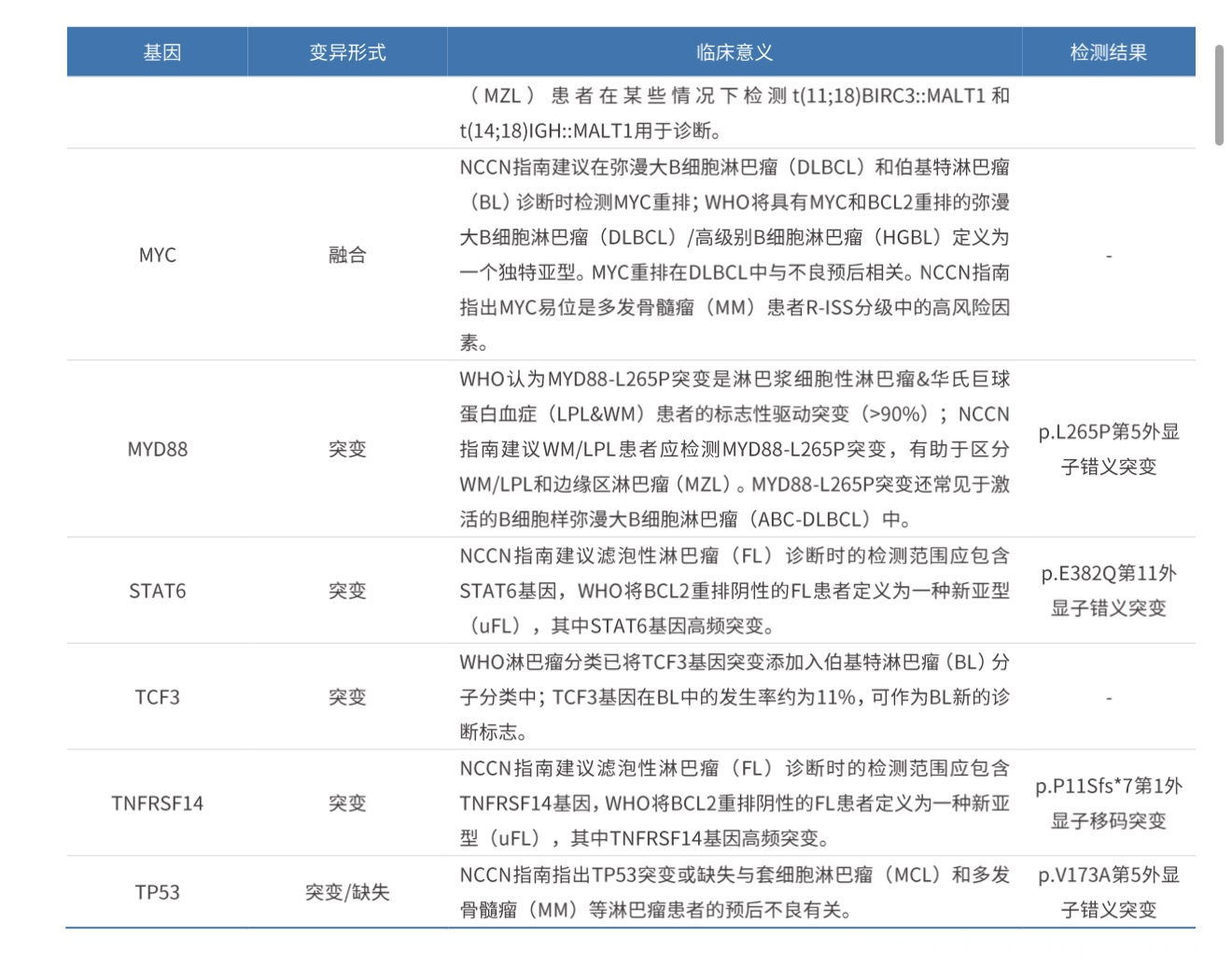Image resolution: width=1232 pixels, height=979 pixels.
Task: Click the TCF3 gene cell
Action: point(158,697)
